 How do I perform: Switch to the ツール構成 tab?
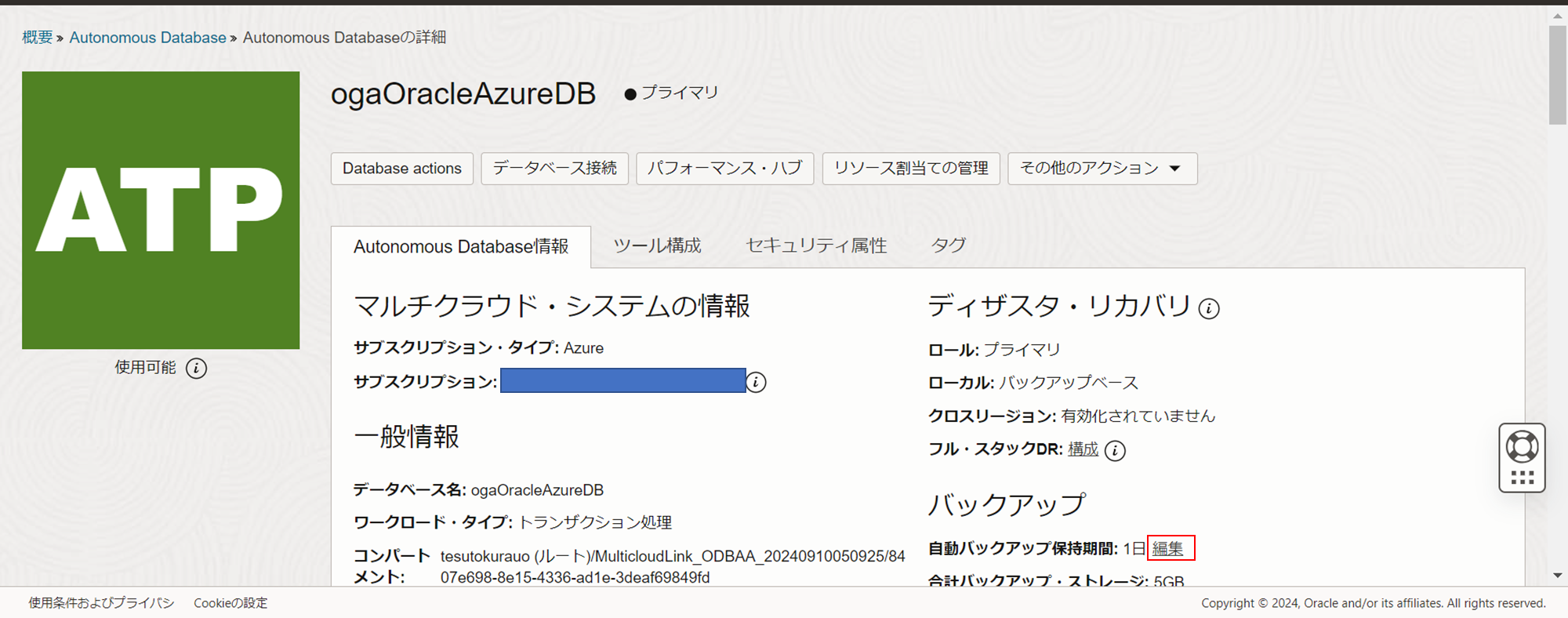(x=657, y=245)
